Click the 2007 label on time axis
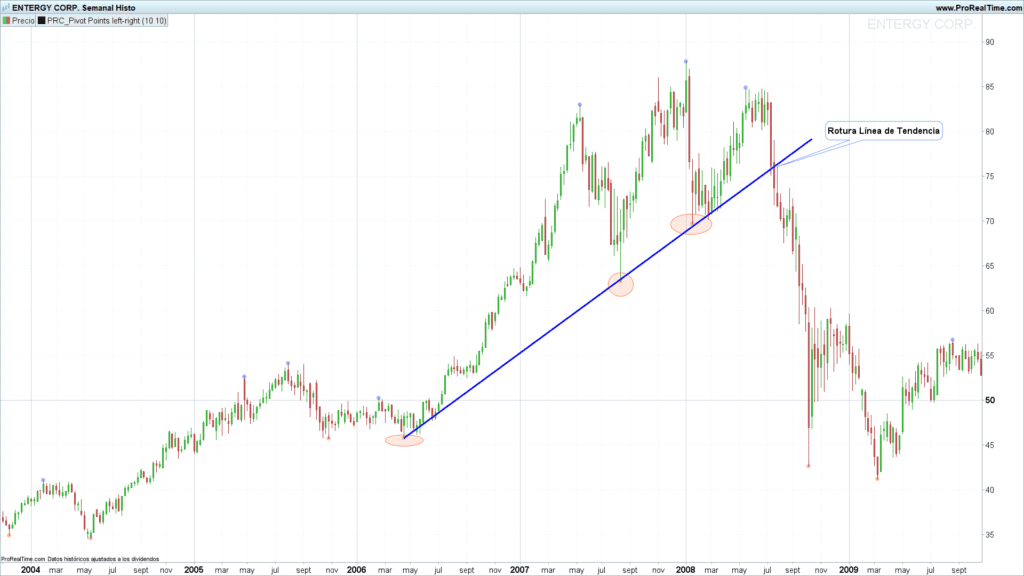Image resolution: width=1024 pixels, height=576 pixels. pos(519,569)
